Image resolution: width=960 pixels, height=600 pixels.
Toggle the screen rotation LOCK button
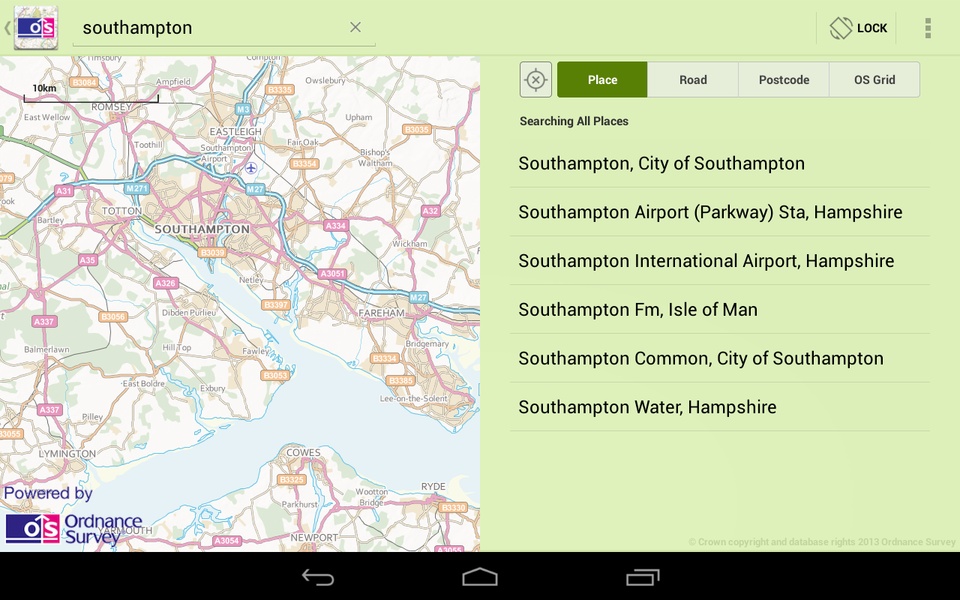[858, 28]
